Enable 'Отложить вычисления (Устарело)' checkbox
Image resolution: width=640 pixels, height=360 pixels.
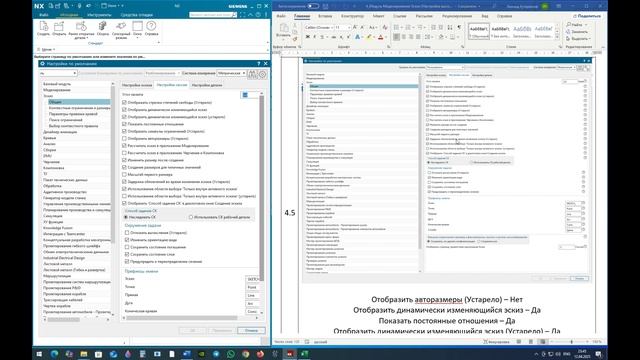click(x=127, y=233)
